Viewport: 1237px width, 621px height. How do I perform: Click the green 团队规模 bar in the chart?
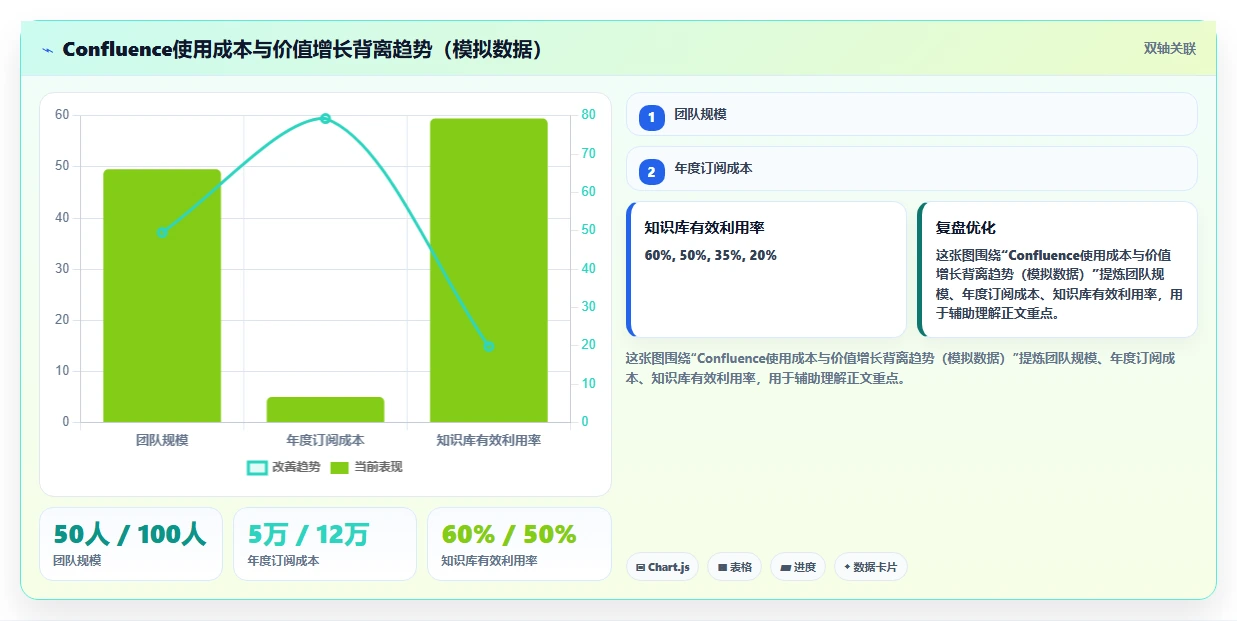click(x=162, y=296)
